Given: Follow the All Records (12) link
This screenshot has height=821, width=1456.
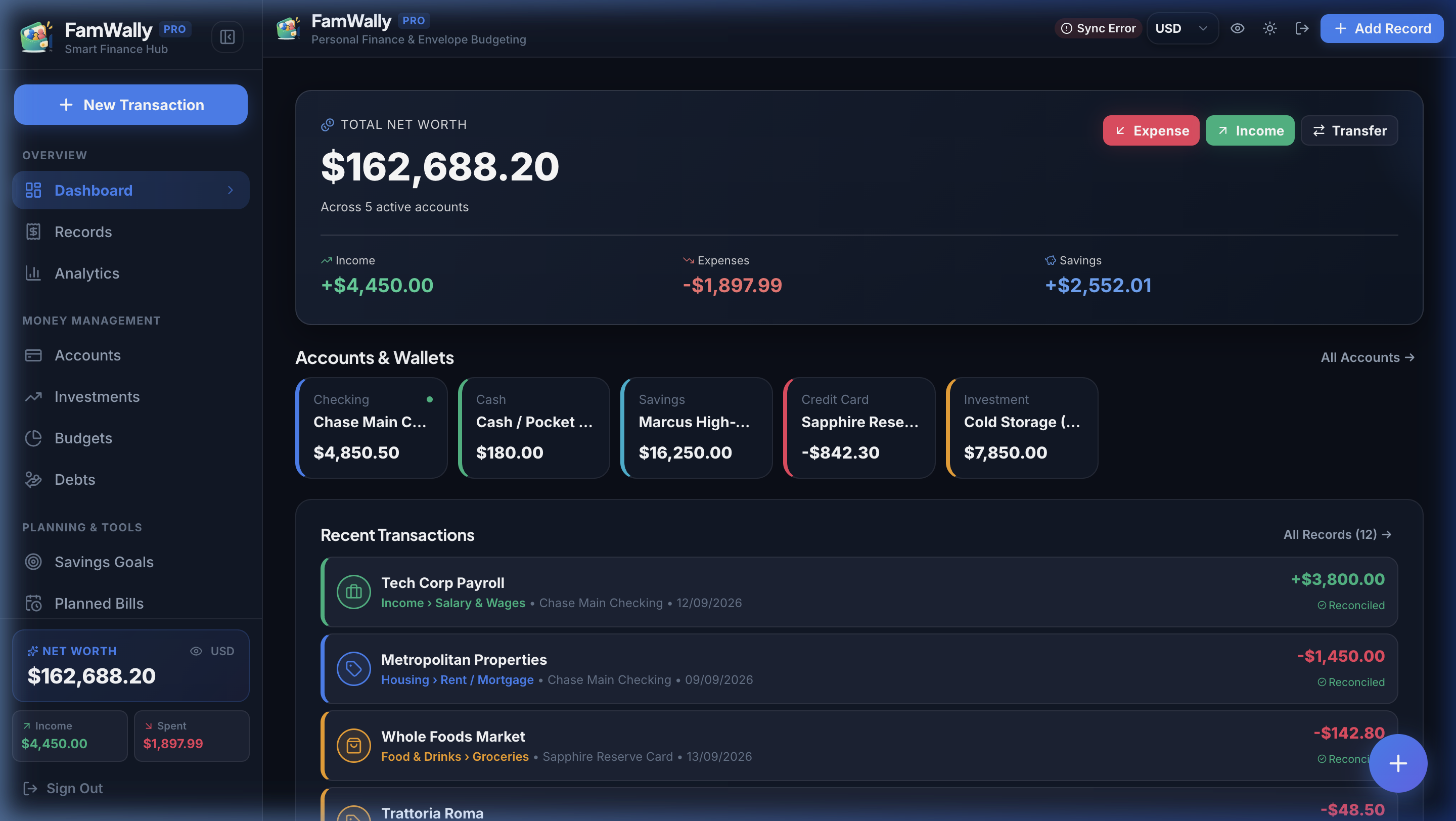Looking at the screenshot, I should [x=1337, y=534].
